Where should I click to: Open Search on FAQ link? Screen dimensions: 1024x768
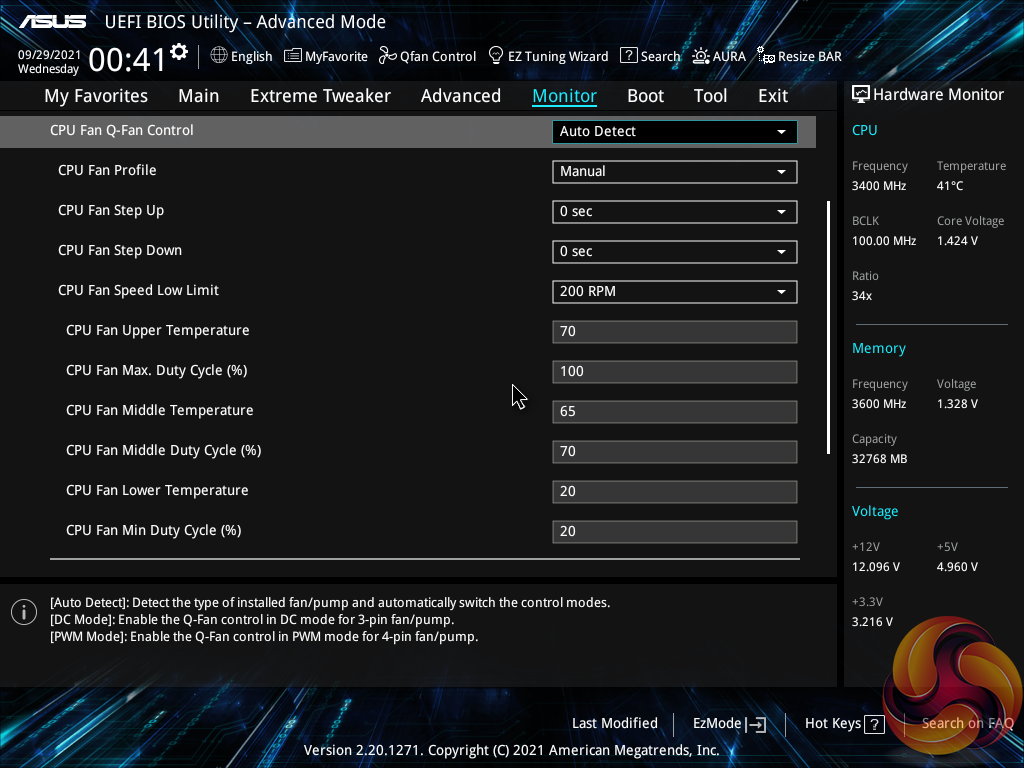click(x=967, y=724)
